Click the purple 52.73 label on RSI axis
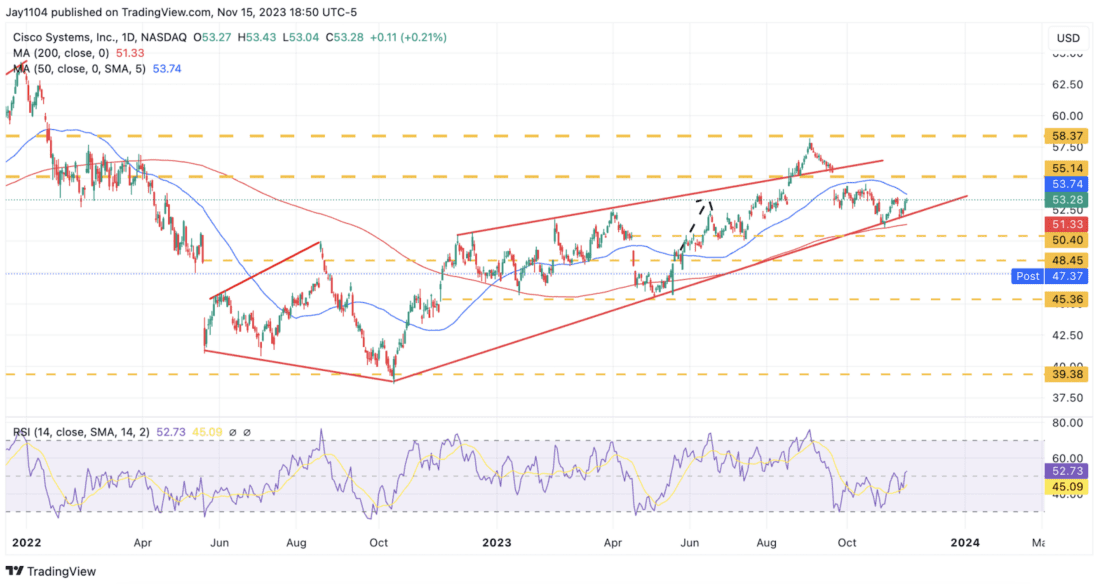 pyautogui.click(x=1067, y=471)
